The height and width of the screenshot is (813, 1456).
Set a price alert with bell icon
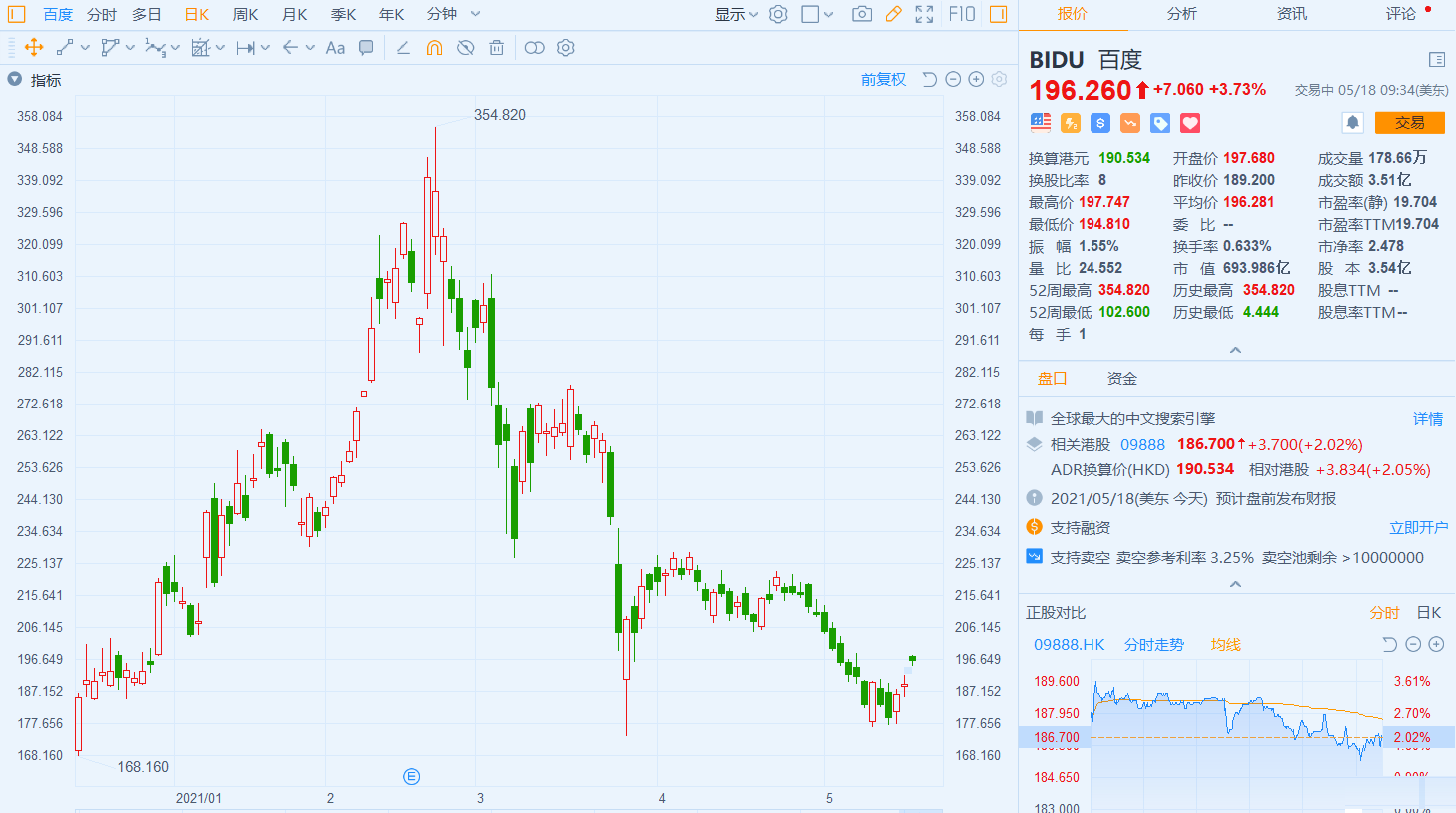pos(1352,122)
